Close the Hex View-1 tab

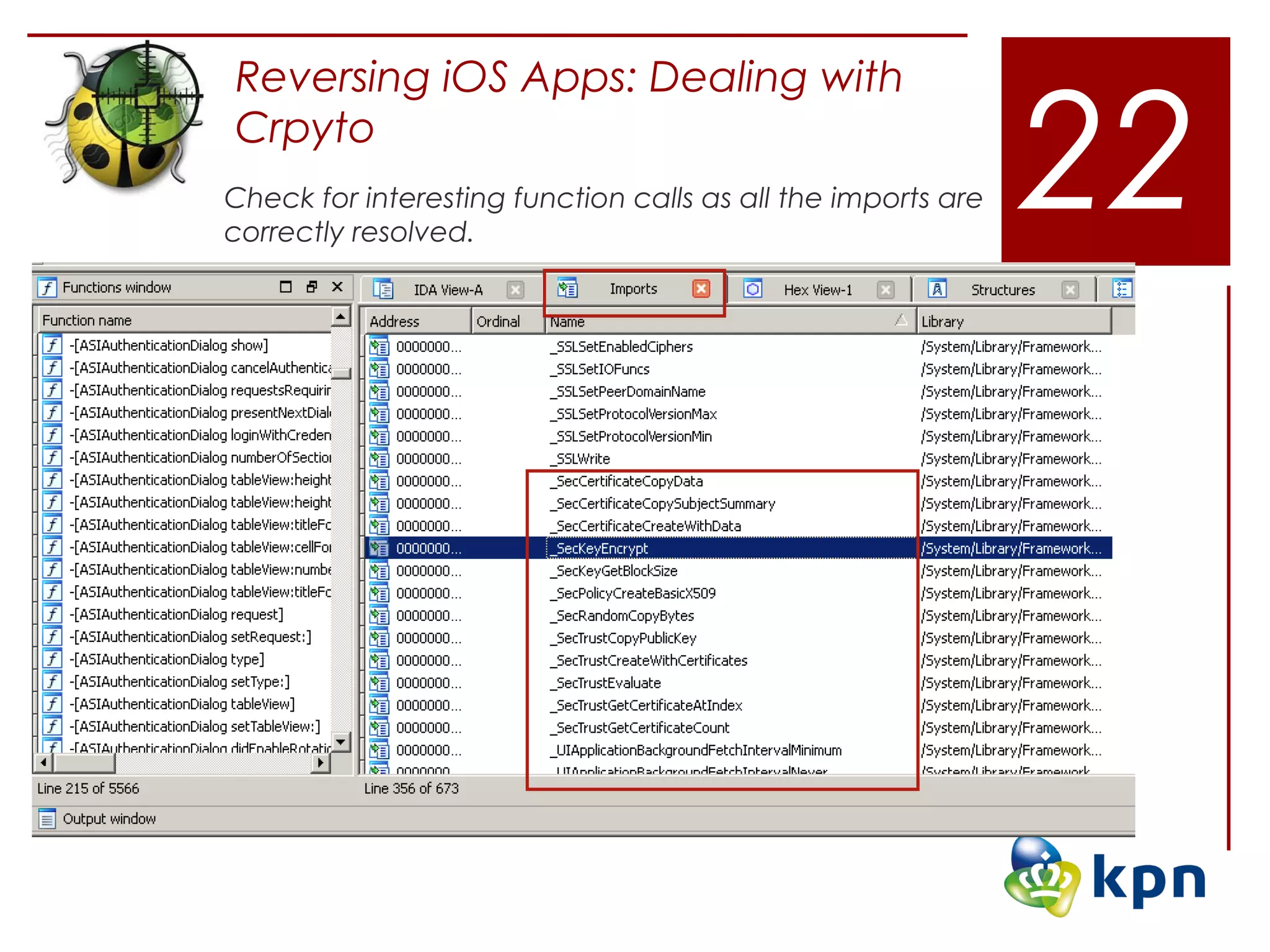click(x=886, y=290)
